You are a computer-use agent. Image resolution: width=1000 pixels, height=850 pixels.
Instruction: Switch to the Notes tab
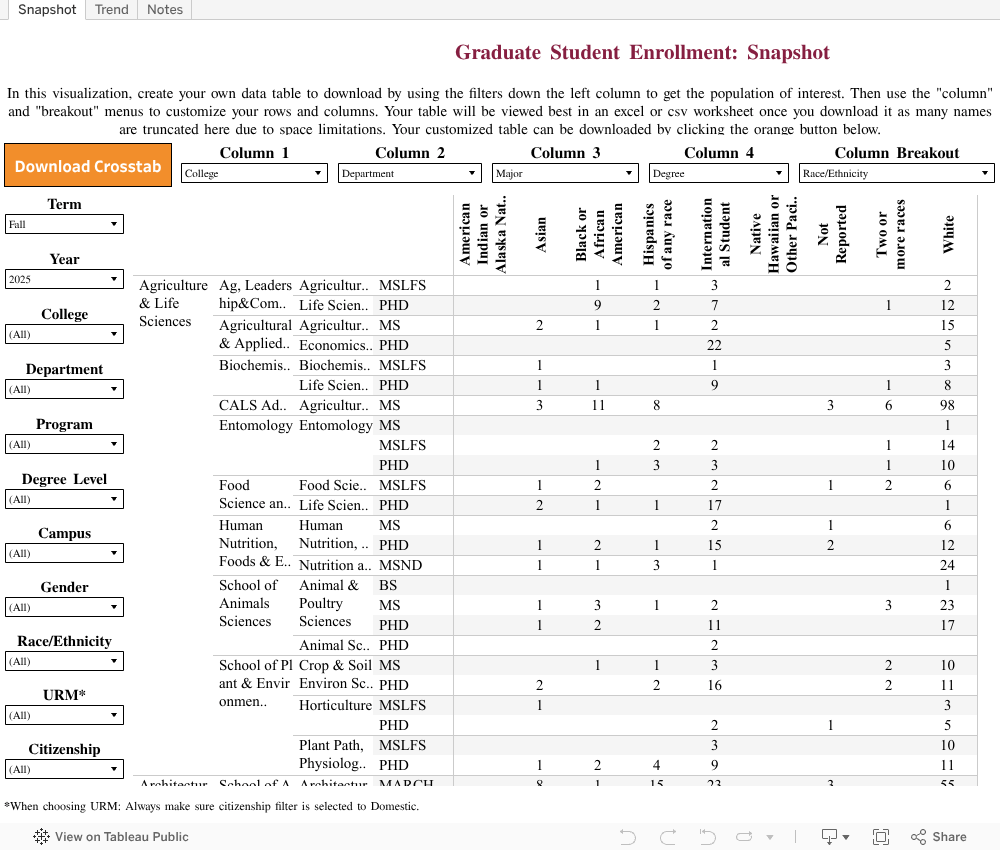(164, 10)
